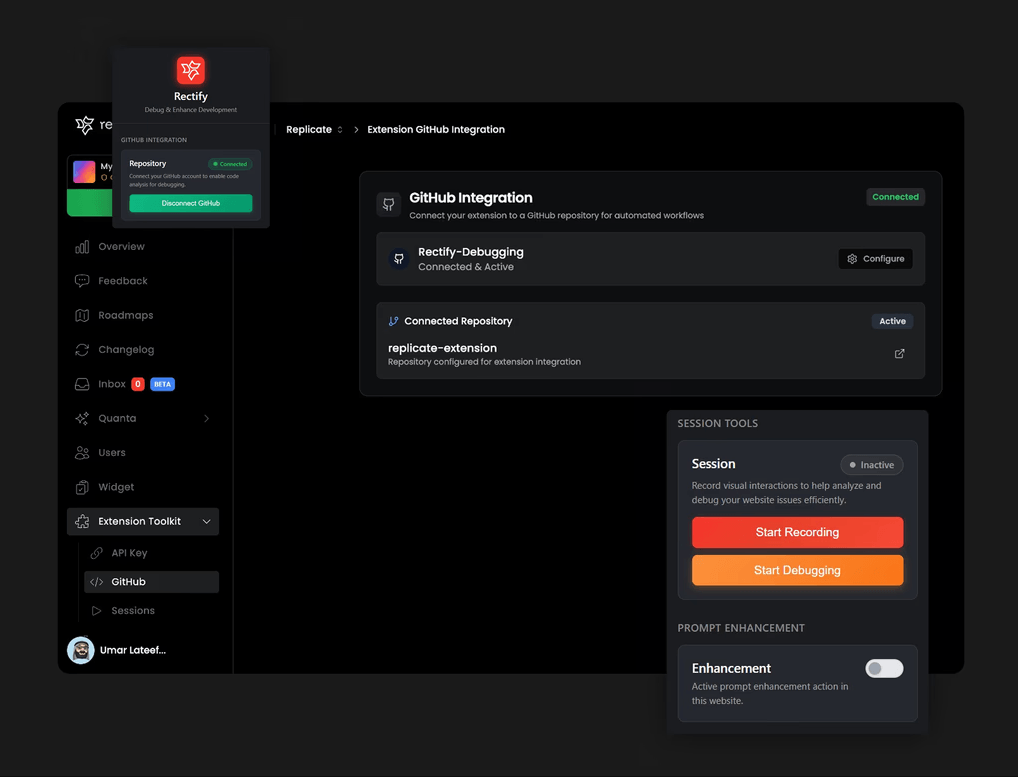Open Overview in the sidebar
Screen dimensions: 1018x777
click(143, 247)
